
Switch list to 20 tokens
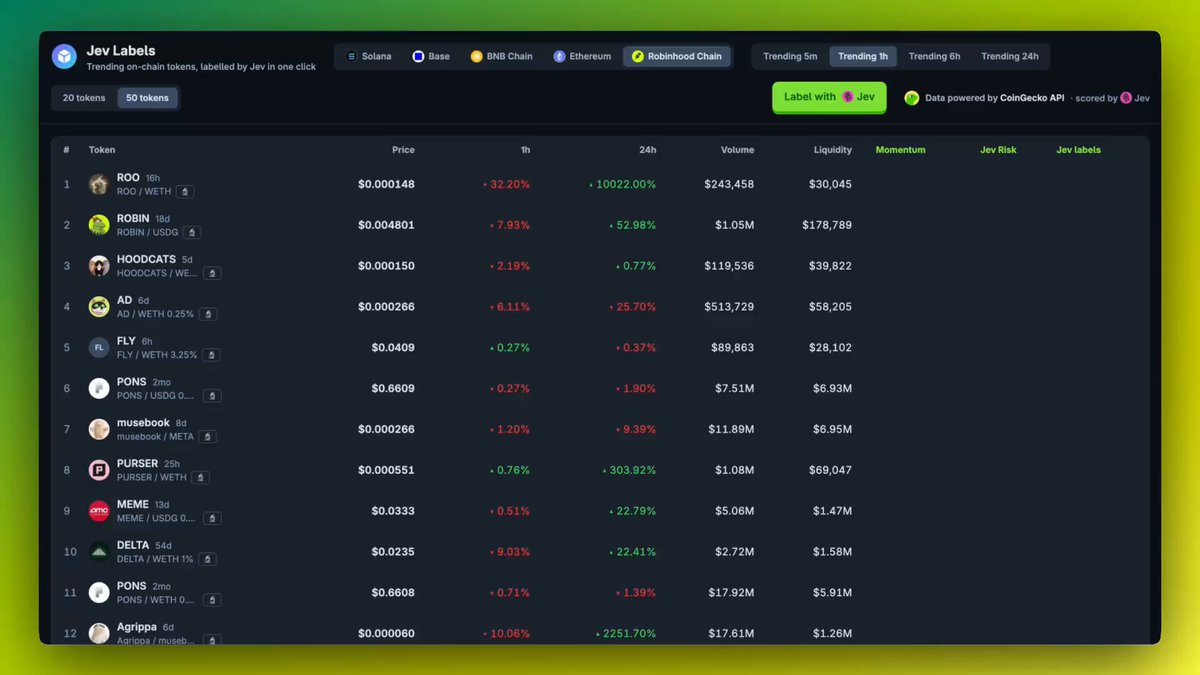pos(84,98)
